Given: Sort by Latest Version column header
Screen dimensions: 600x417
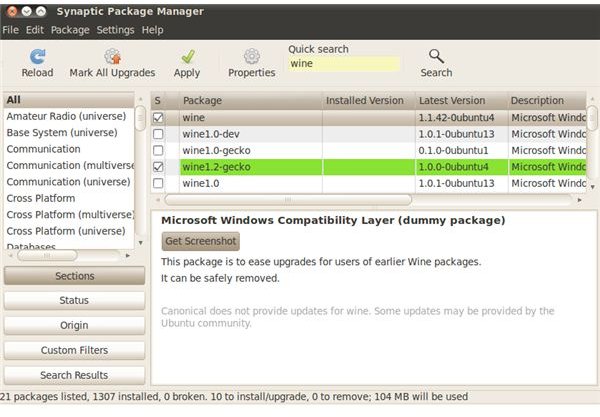Looking at the screenshot, I should (461, 101).
